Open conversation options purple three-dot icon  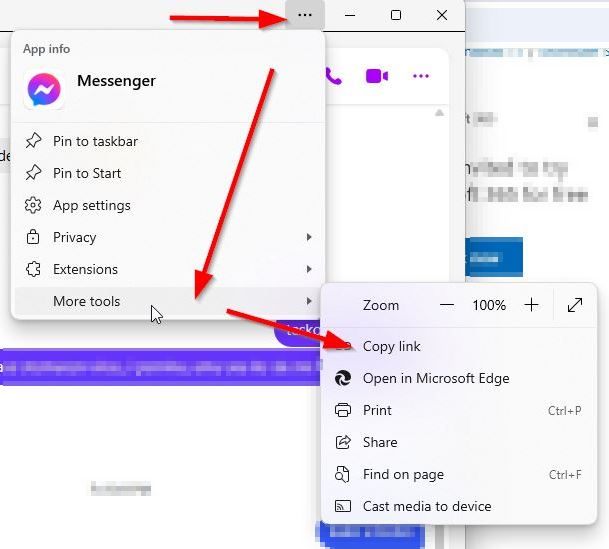pos(421,76)
